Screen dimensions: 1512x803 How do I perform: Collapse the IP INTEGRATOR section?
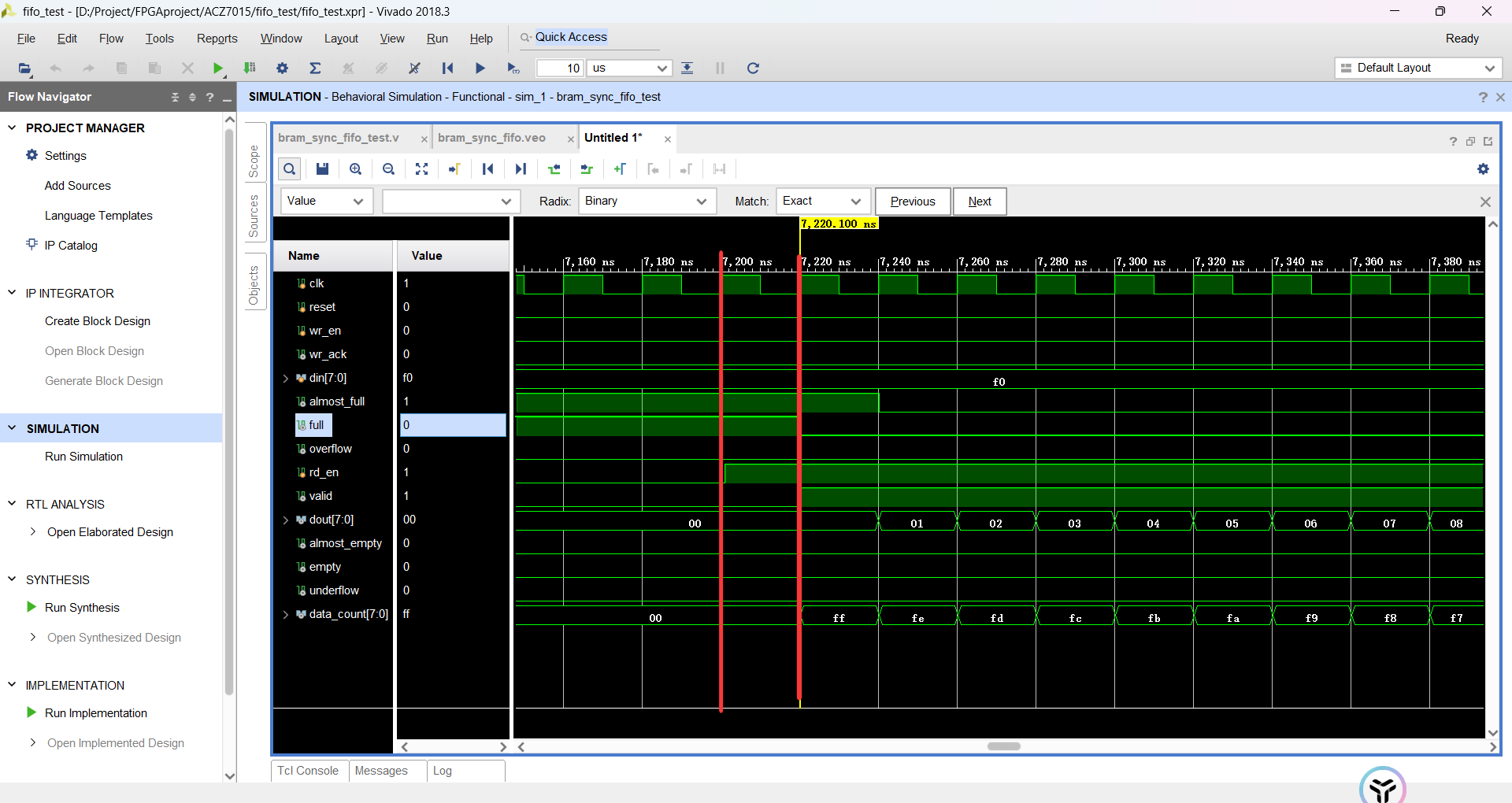coord(12,293)
